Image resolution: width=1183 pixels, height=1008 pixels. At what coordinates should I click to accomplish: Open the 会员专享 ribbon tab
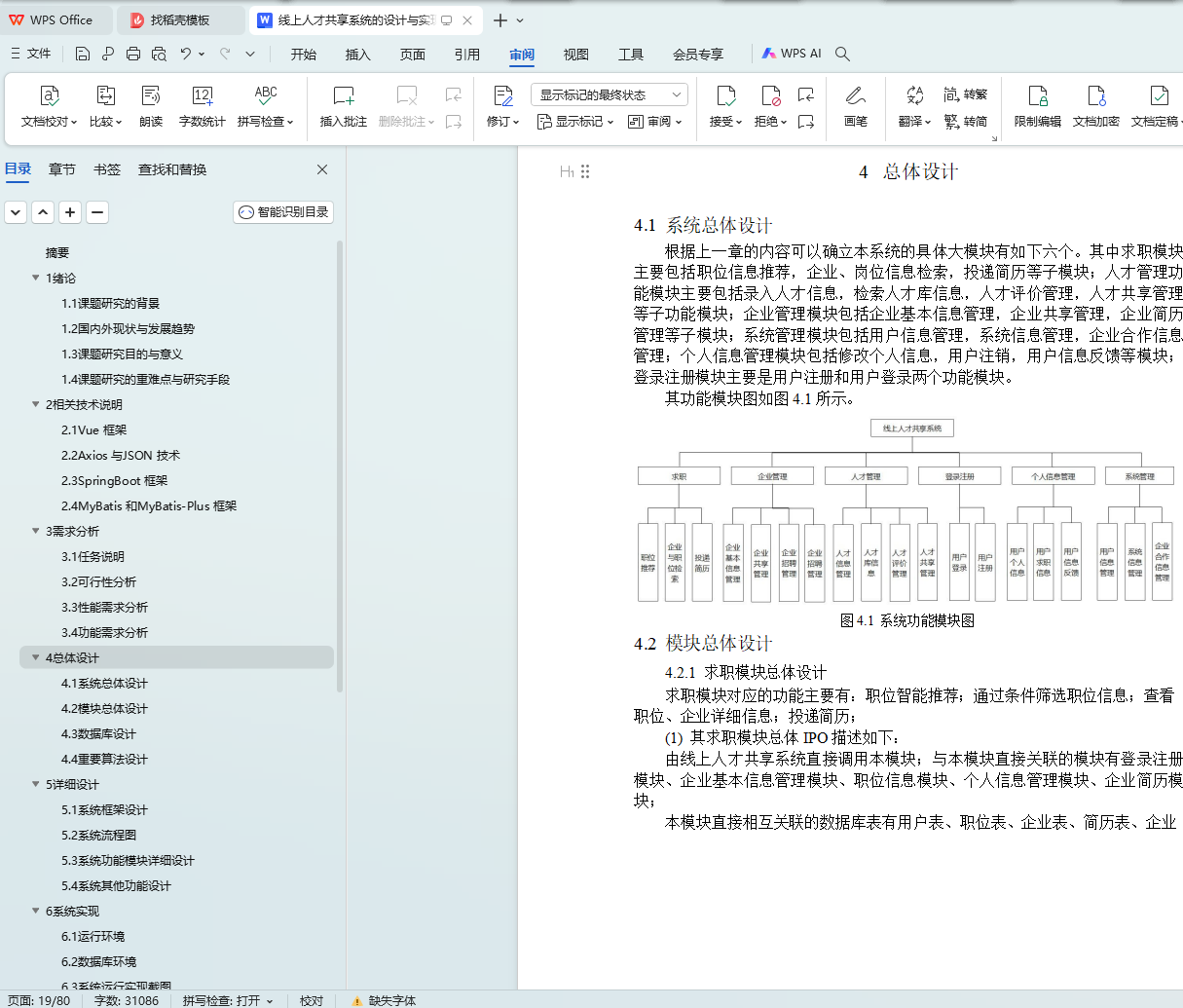(x=698, y=55)
